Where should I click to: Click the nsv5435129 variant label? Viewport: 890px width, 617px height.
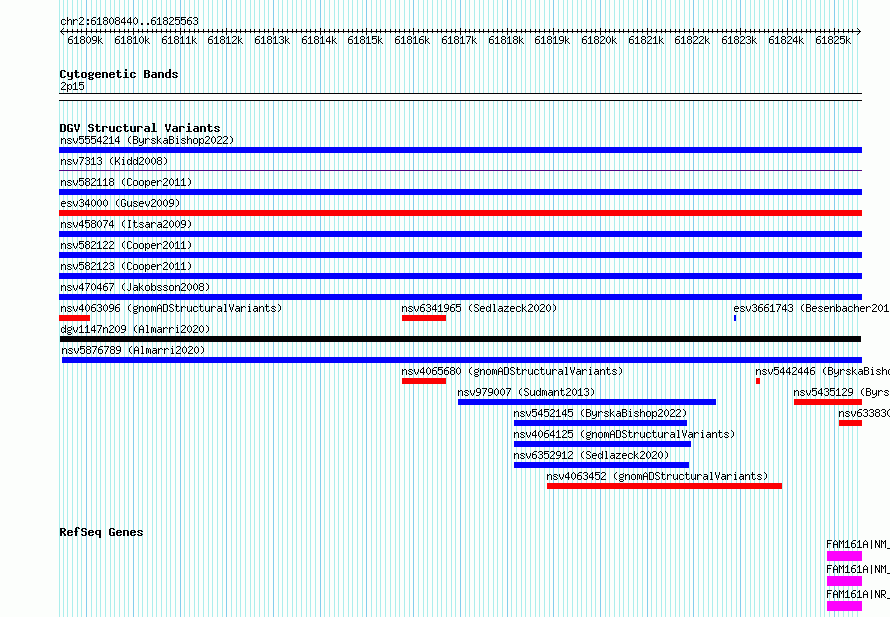tap(841, 392)
